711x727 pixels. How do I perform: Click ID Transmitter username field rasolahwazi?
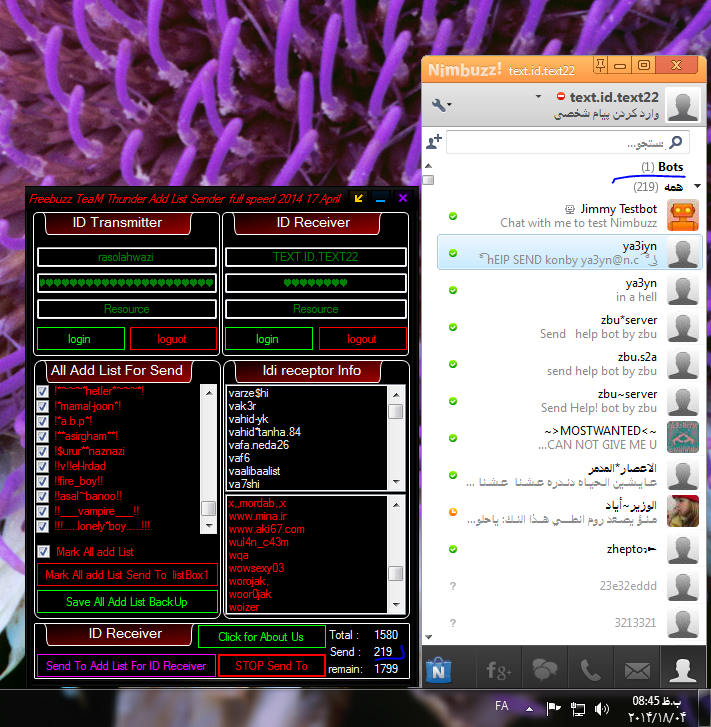(x=127, y=257)
